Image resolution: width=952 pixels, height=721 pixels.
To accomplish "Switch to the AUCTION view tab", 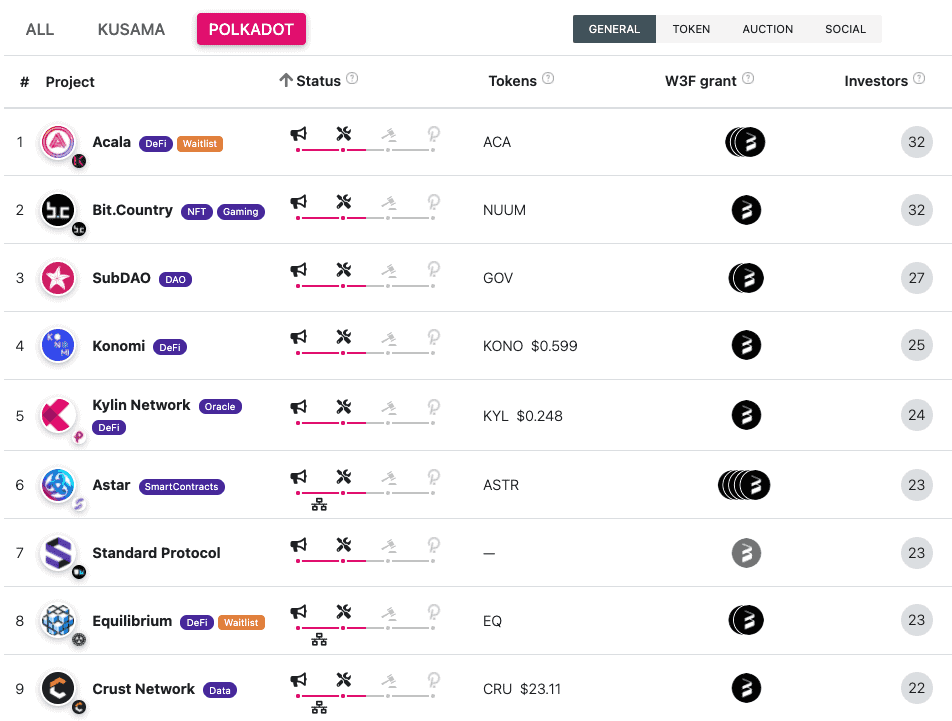I will coord(768,29).
